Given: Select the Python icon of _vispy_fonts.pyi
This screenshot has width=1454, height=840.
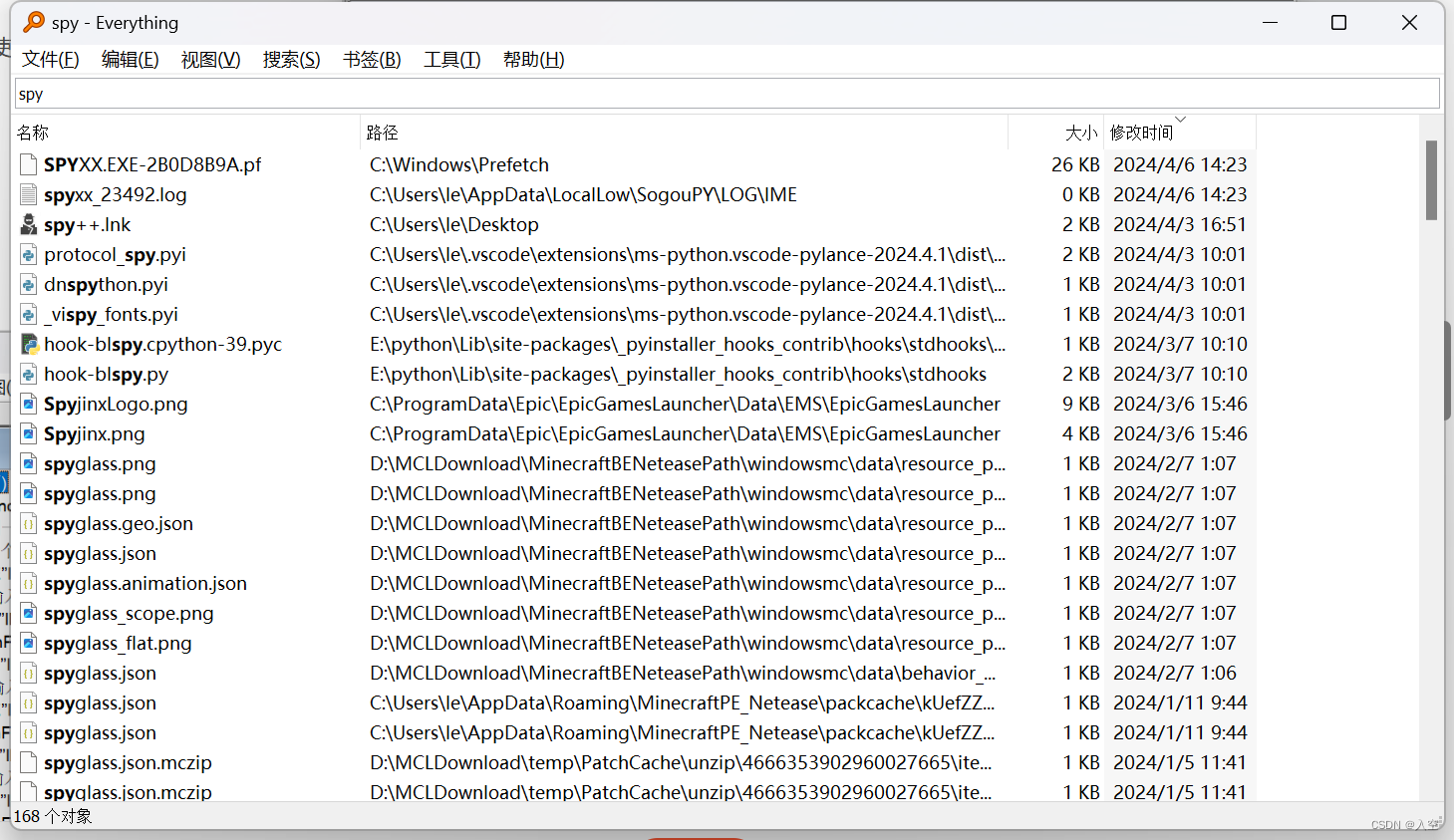Looking at the screenshot, I should tap(29, 314).
